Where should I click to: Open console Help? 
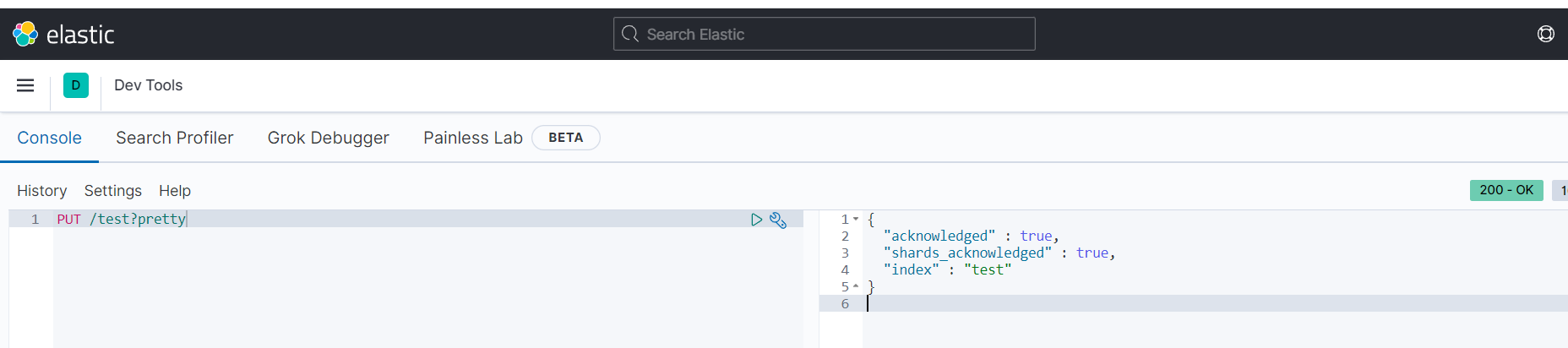[x=175, y=191]
